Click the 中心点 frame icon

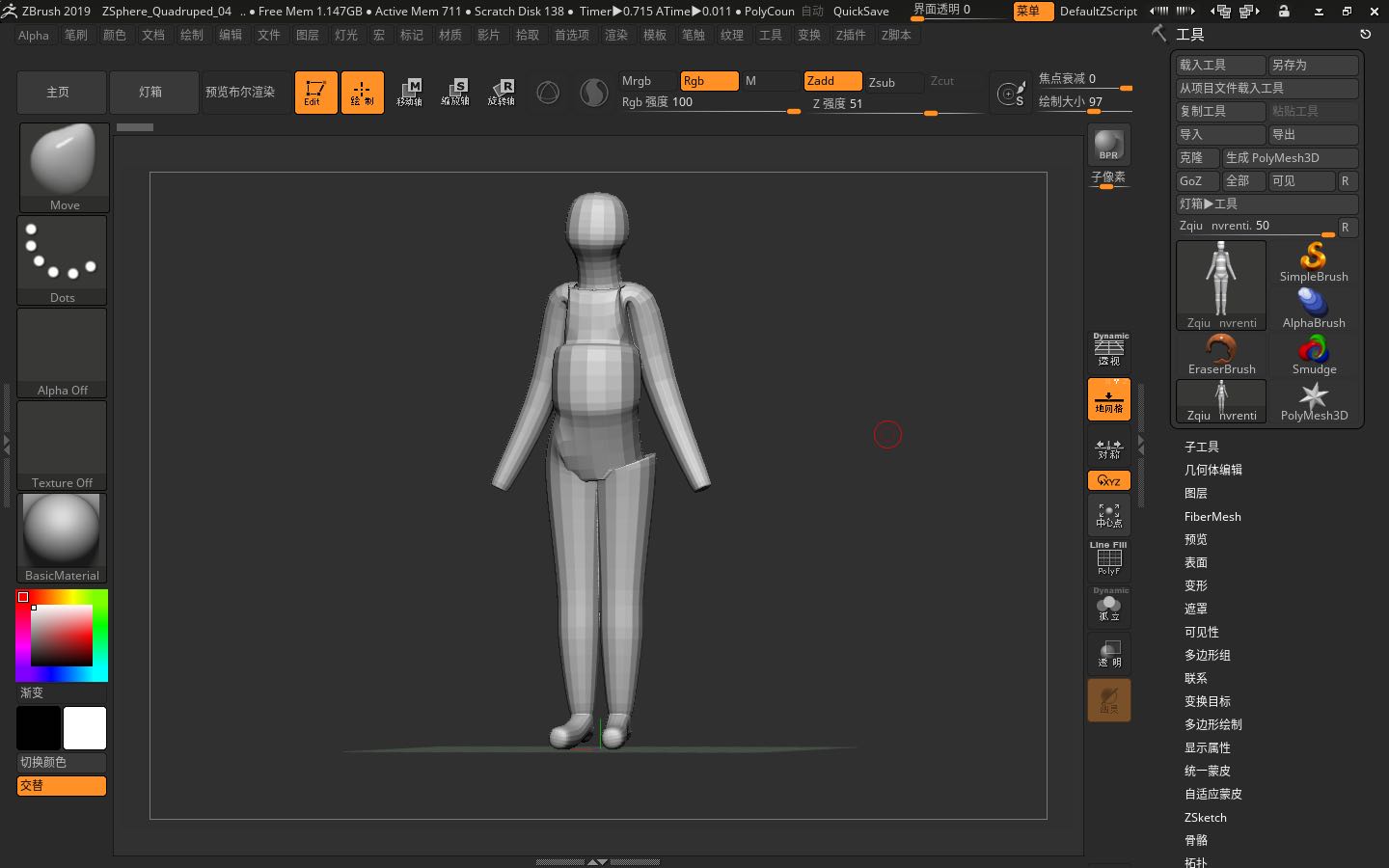[1108, 515]
